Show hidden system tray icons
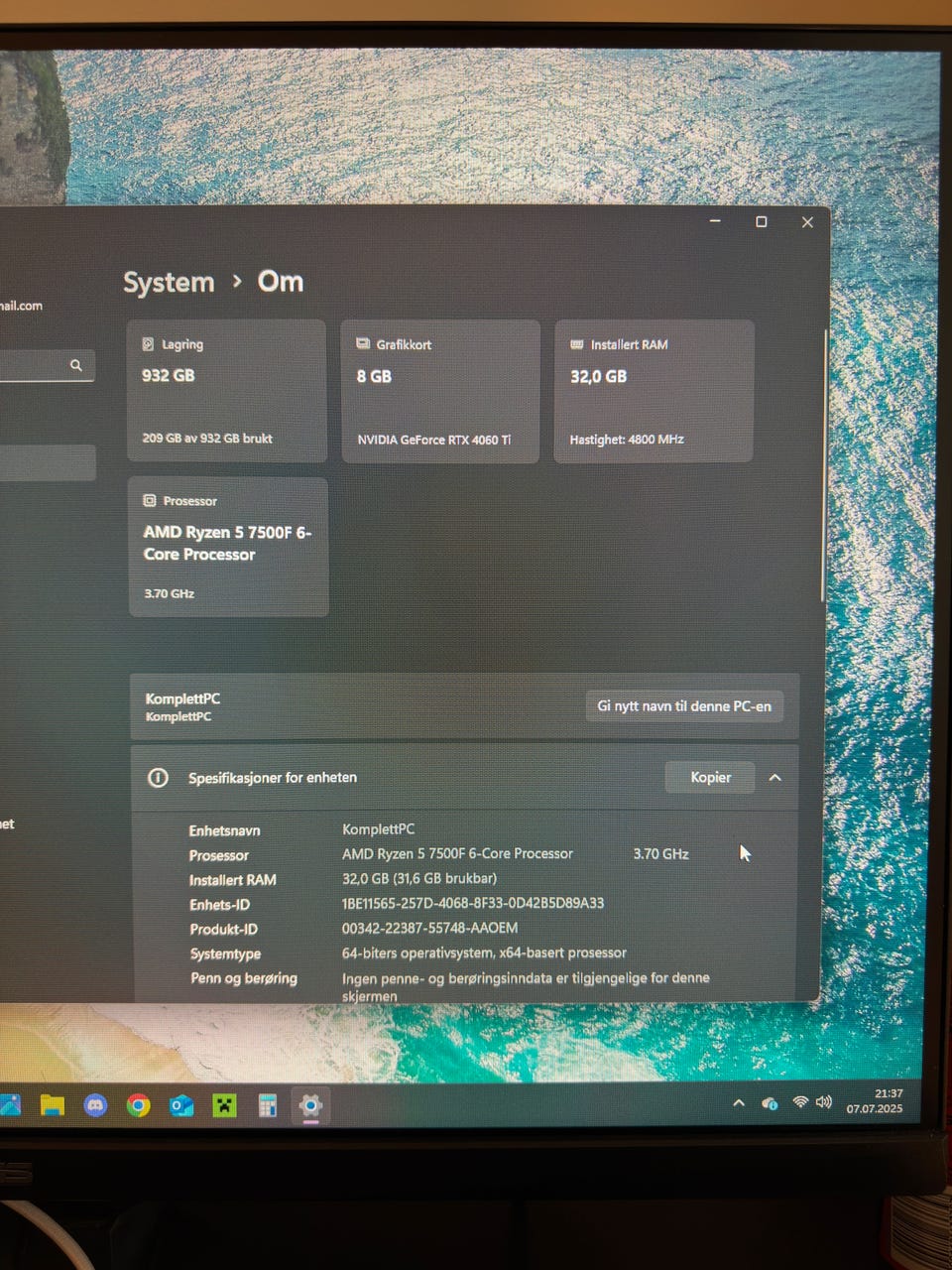Screen dimensions: 952x1270 tap(739, 1103)
